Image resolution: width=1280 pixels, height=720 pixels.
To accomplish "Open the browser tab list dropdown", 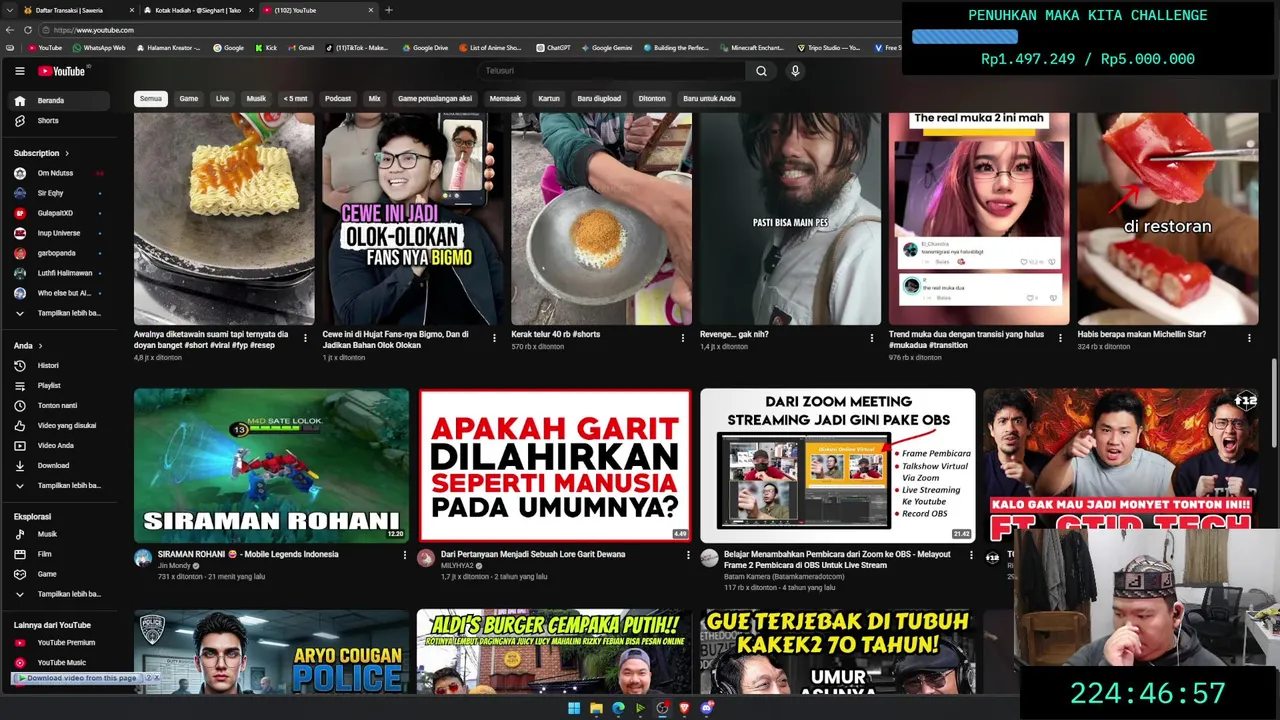I will click(10, 10).
